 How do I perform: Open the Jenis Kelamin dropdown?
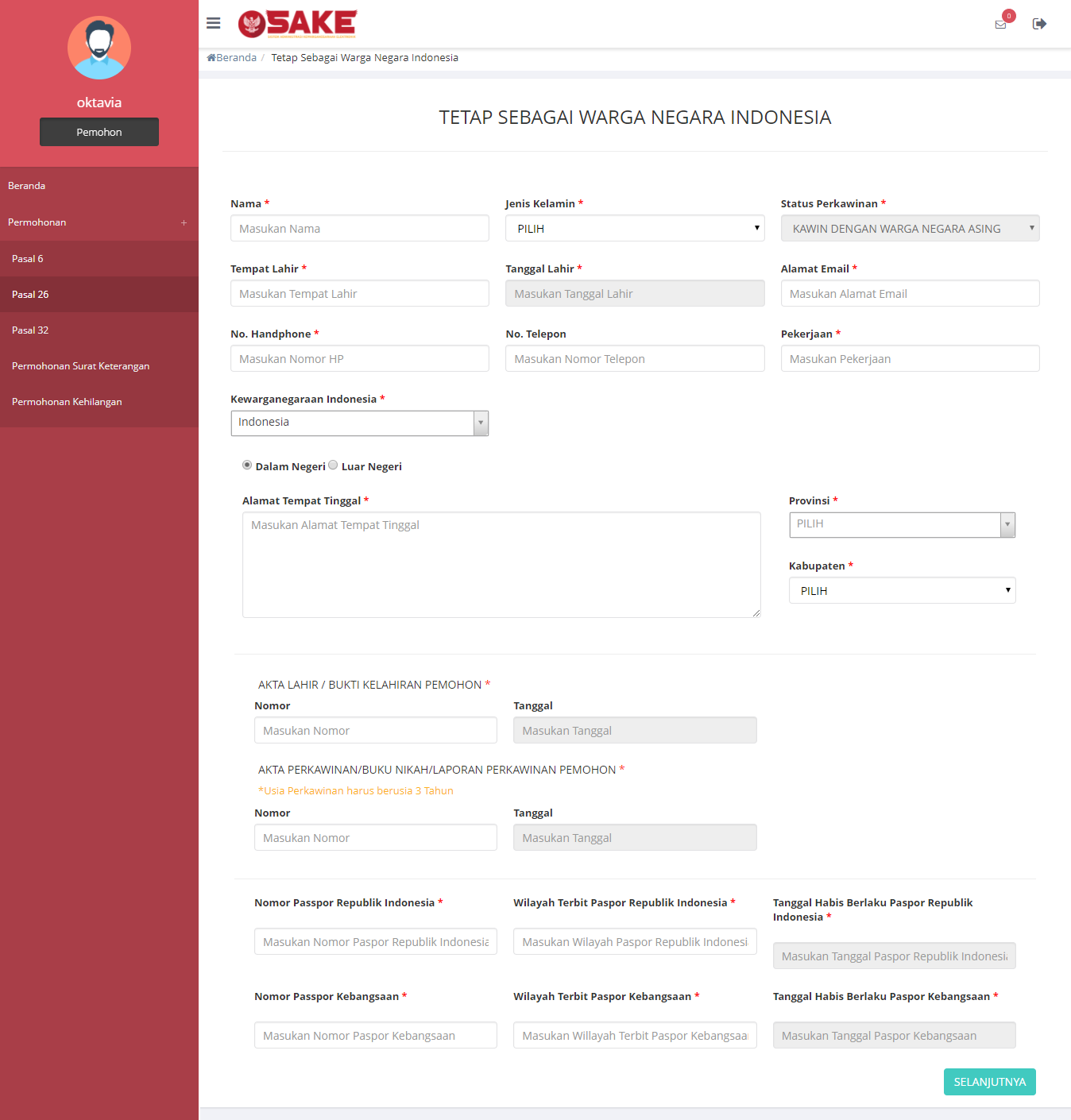pos(634,229)
